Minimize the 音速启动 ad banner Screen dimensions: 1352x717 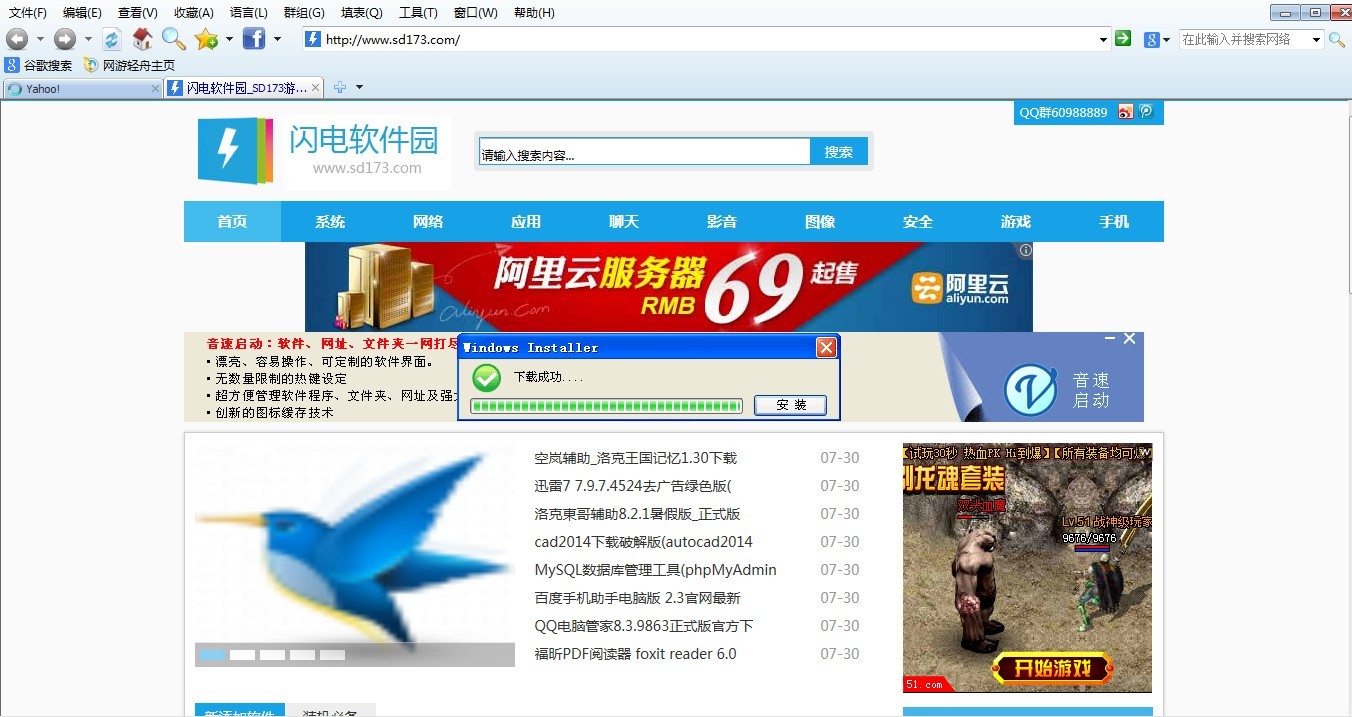(1109, 339)
